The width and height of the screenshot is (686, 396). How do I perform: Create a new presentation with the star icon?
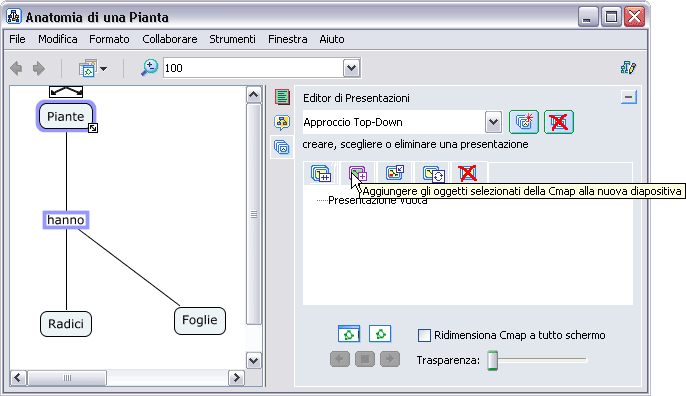(x=524, y=122)
